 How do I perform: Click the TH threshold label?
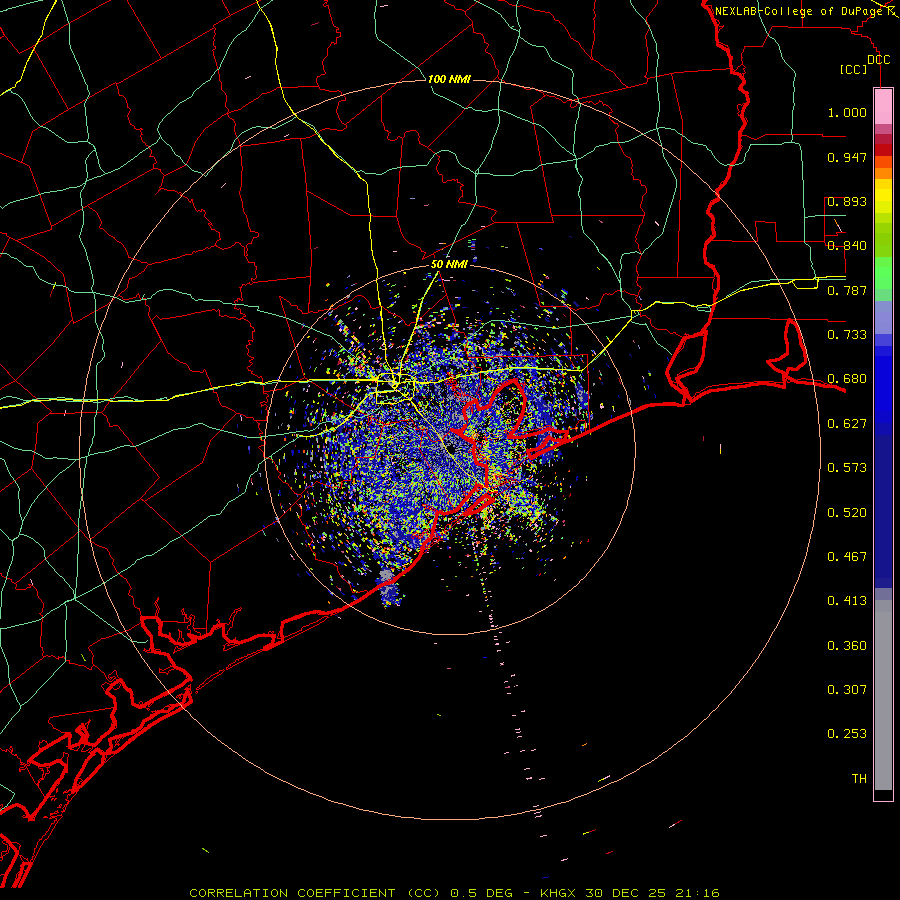click(x=859, y=779)
